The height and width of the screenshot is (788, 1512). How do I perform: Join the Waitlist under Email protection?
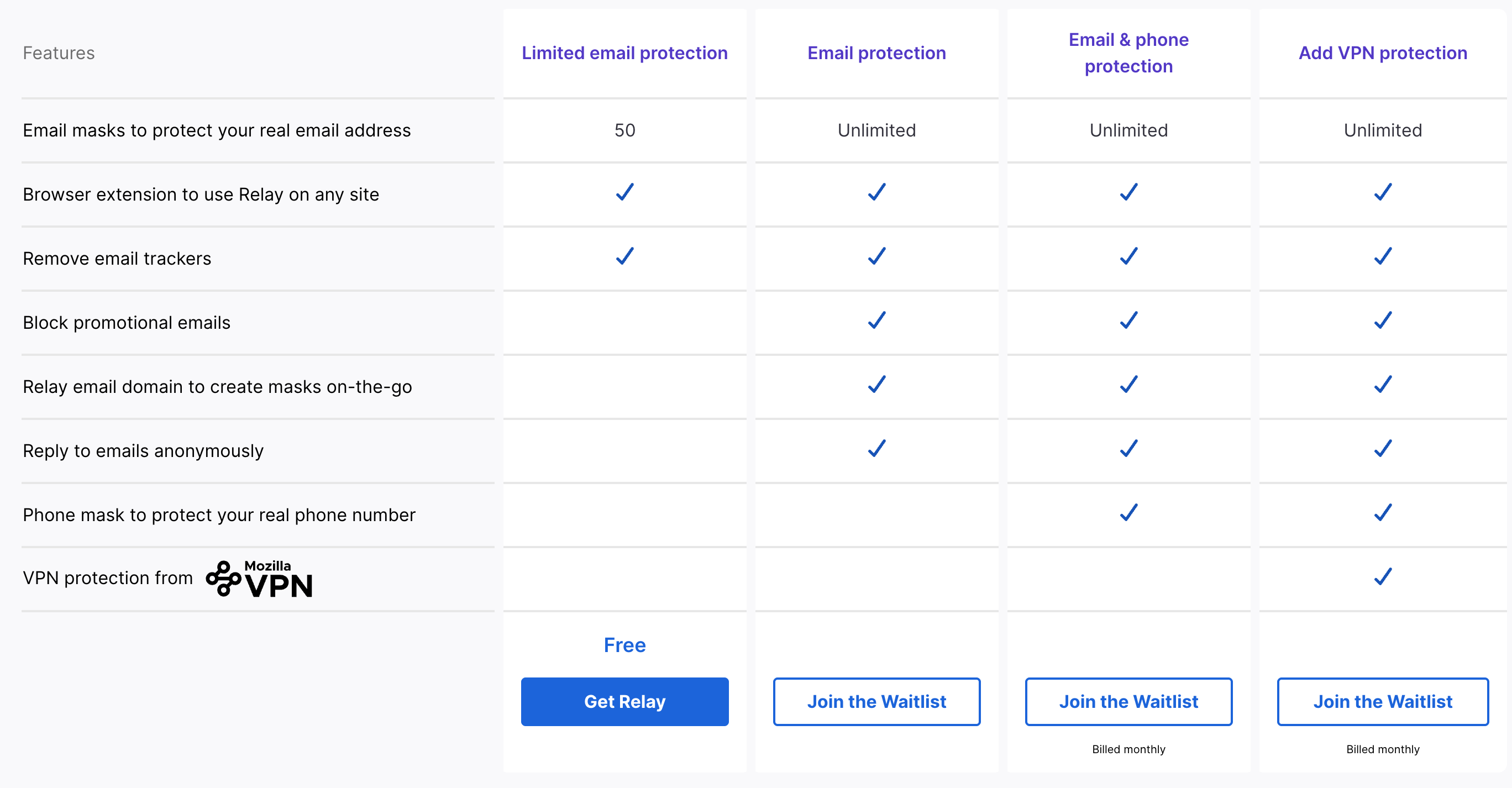[876, 701]
